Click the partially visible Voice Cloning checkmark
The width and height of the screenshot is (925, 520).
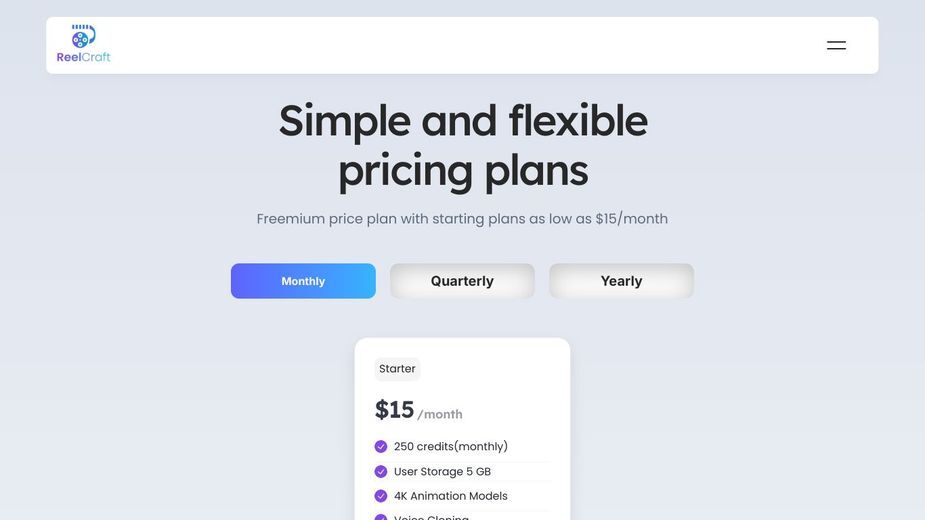click(381, 517)
